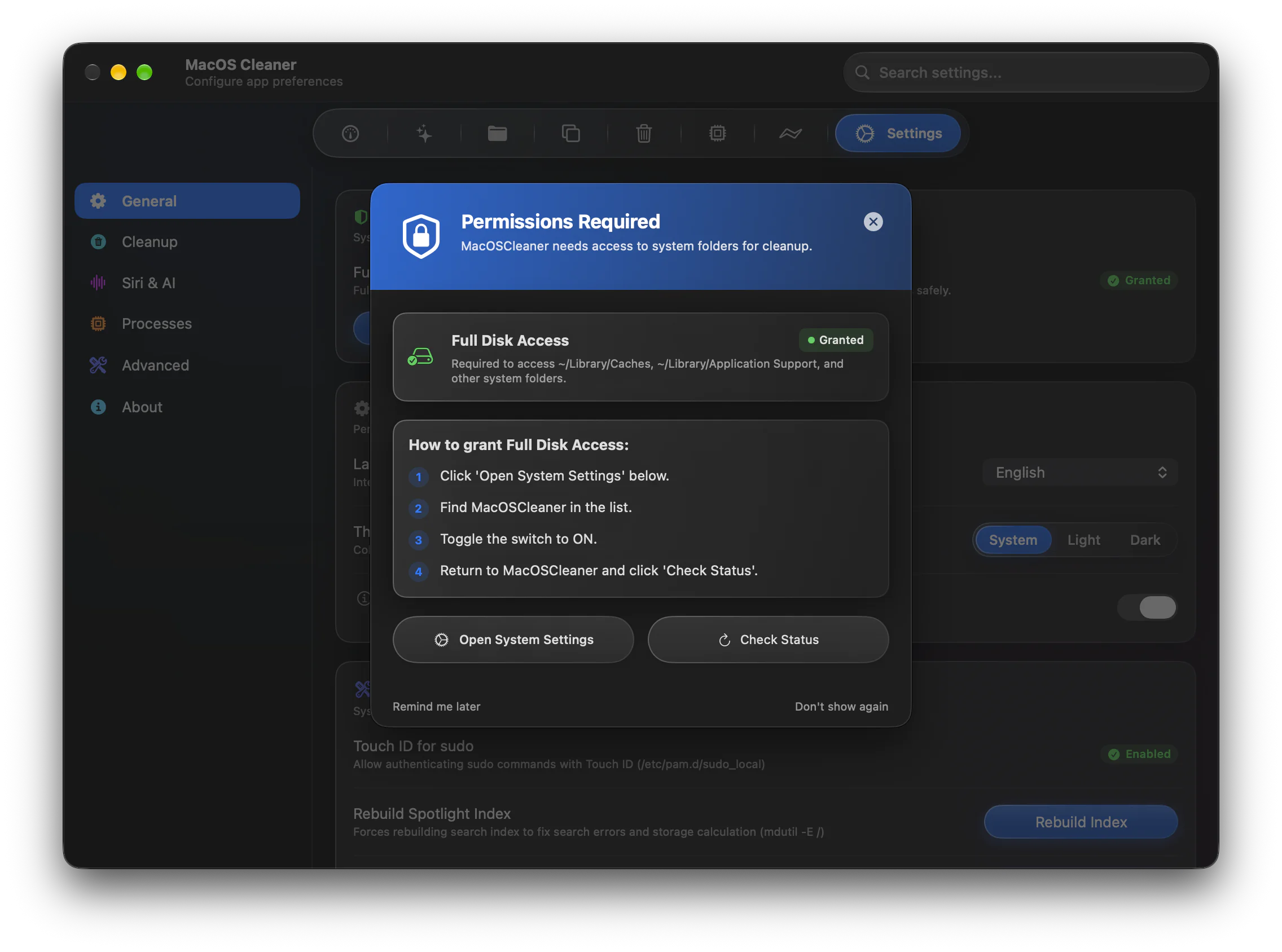Switch to the Settings tab in toolbar

click(898, 134)
